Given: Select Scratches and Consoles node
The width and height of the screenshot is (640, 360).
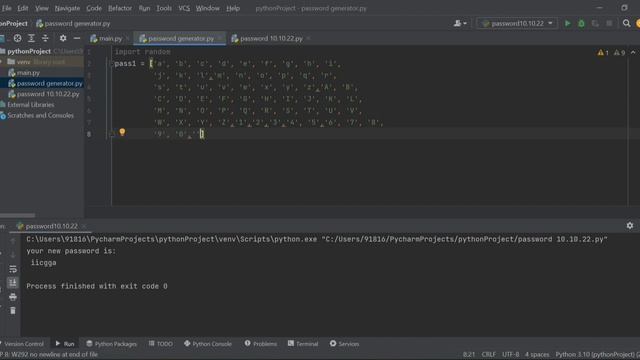Looking at the screenshot, I should click(x=40, y=116).
